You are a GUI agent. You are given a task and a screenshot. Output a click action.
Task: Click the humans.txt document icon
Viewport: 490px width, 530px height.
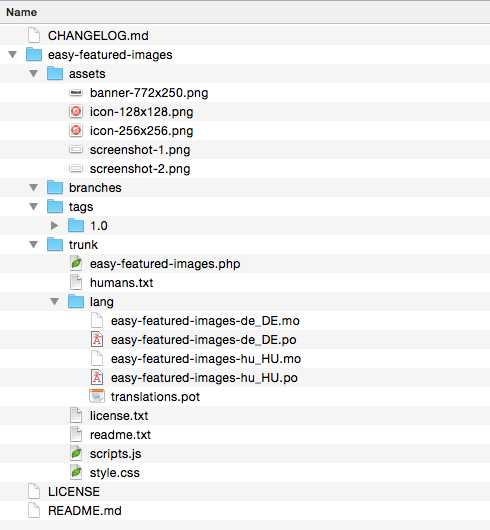pos(76,282)
